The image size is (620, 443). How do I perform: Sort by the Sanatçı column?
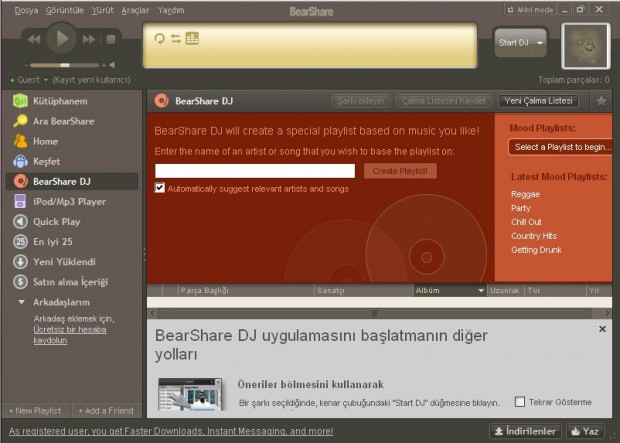coord(364,290)
